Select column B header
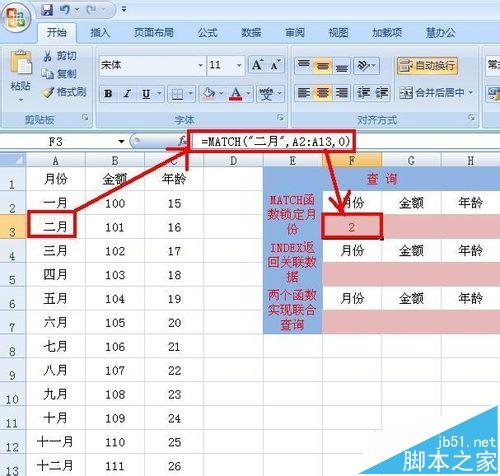This screenshot has width=500, height=476. click(115, 161)
